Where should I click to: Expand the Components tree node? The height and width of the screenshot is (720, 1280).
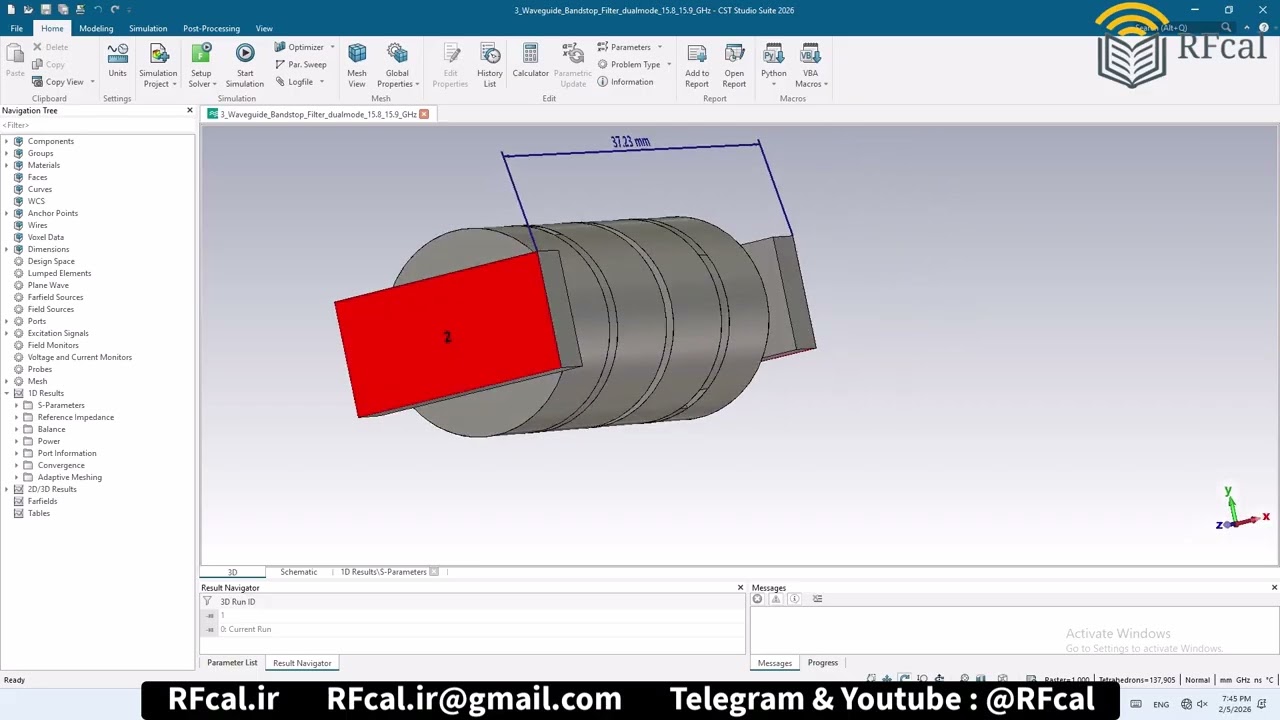click(6, 141)
